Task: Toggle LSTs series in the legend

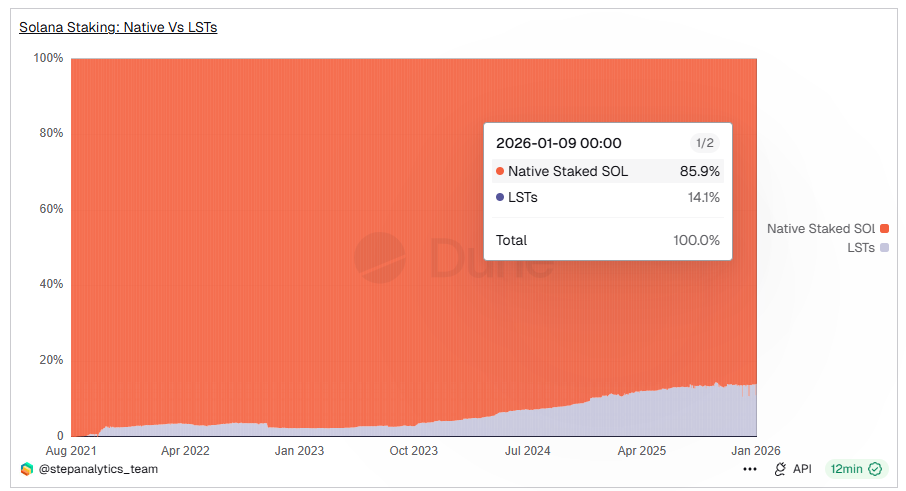Action: [860, 247]
